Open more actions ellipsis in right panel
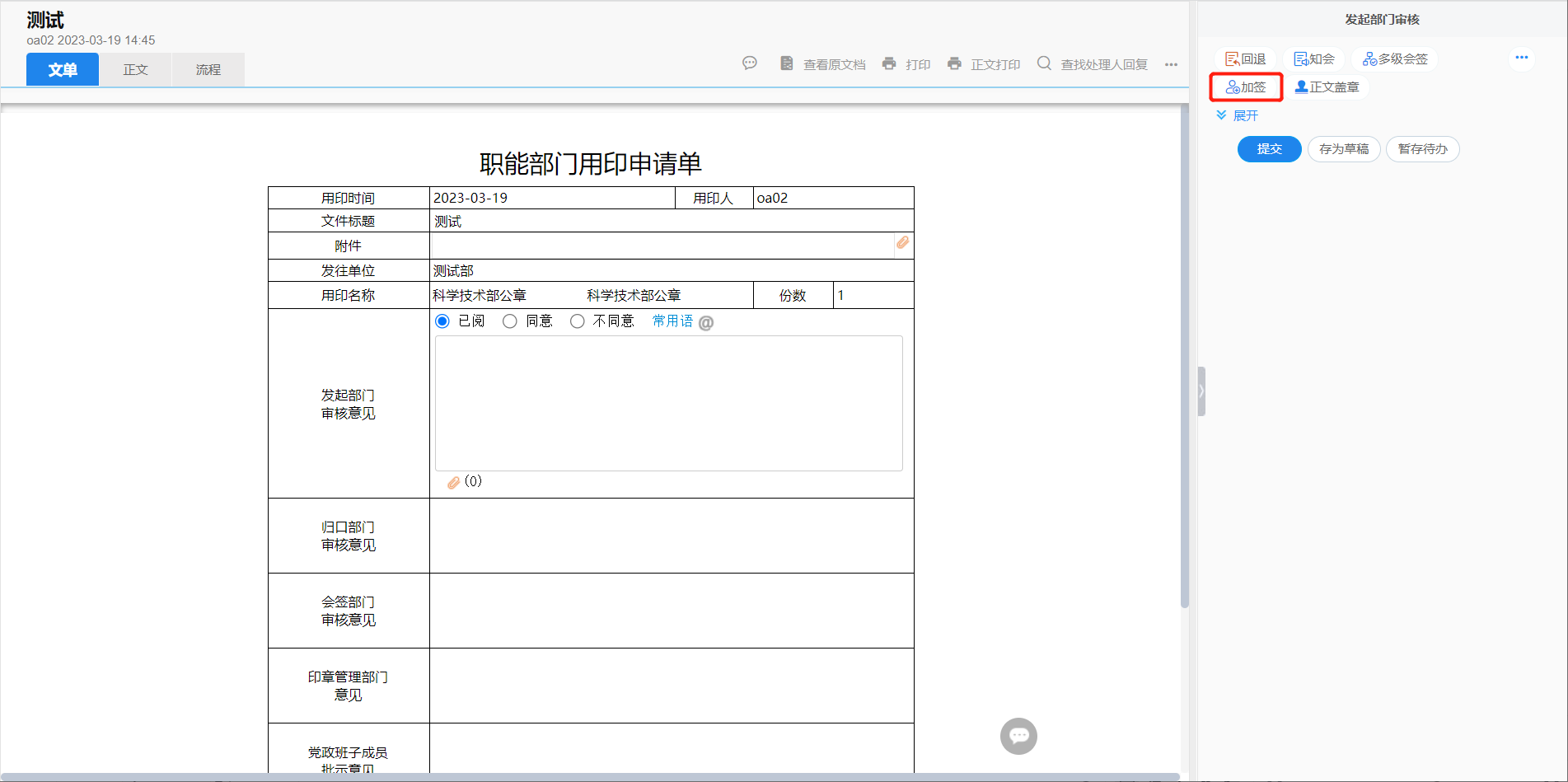Screen dimensions: 1568x782 click(x=1521, y=58)
